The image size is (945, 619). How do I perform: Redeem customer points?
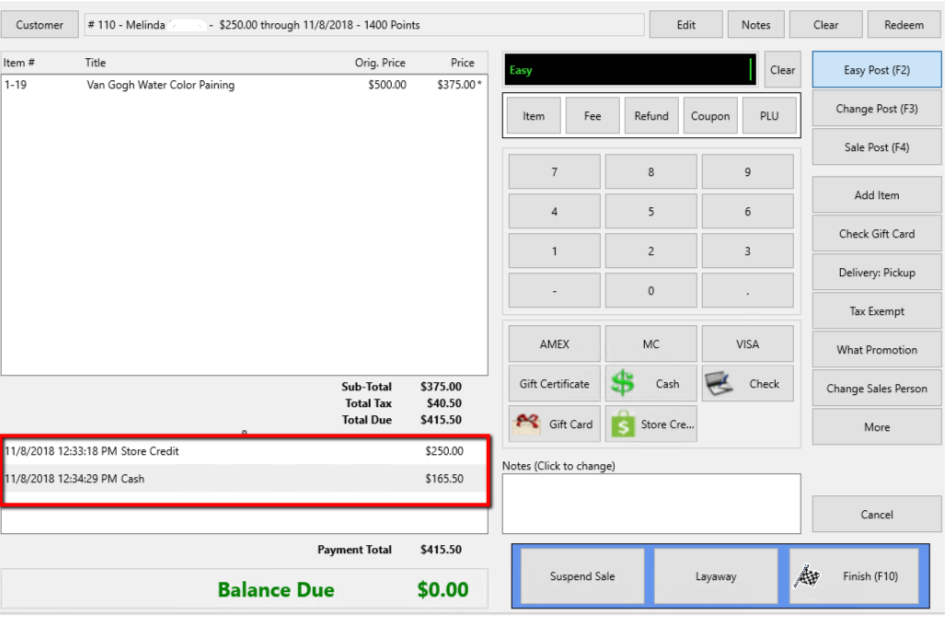pyautogui.click(x=903, y=25)
